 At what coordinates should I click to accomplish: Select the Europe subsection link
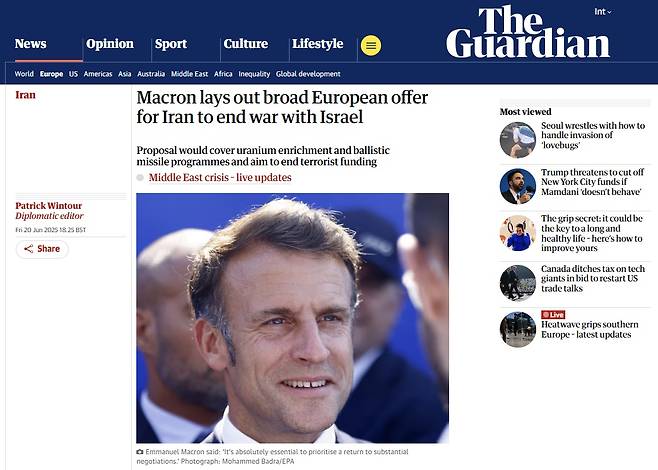[x=51, y=74]
